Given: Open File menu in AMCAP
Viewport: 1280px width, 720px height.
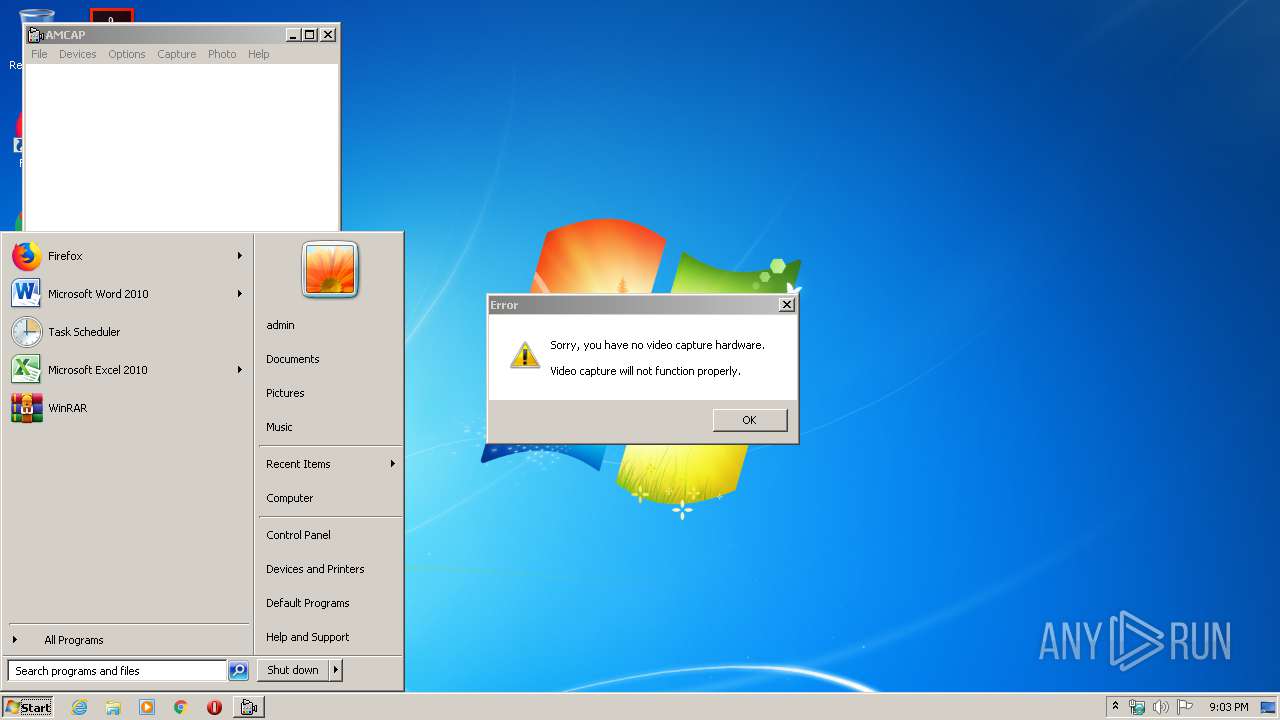Looking at the screenshot, I should click(x=39, y=54).
